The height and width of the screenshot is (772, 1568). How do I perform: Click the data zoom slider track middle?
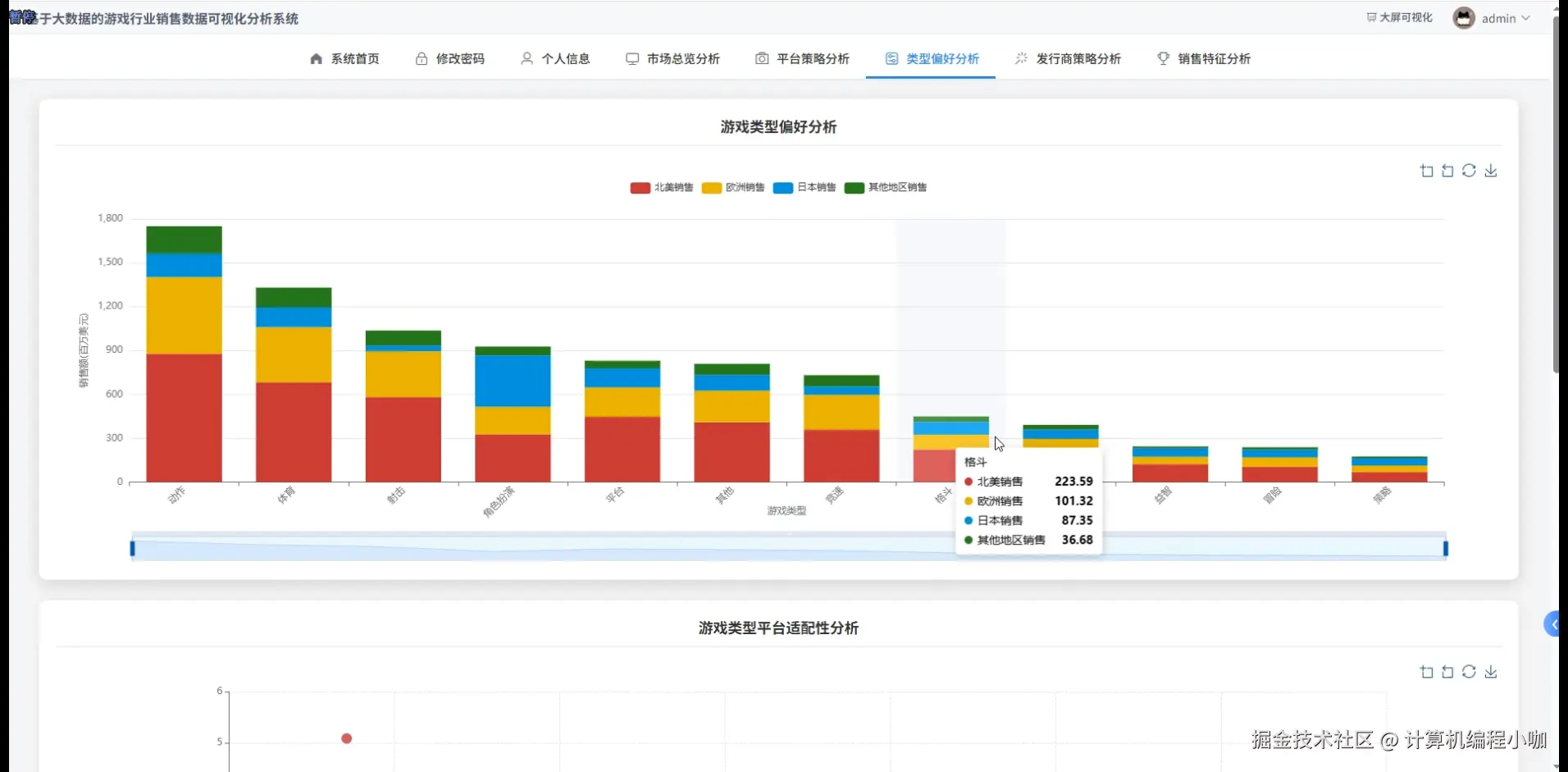(789, 548)
